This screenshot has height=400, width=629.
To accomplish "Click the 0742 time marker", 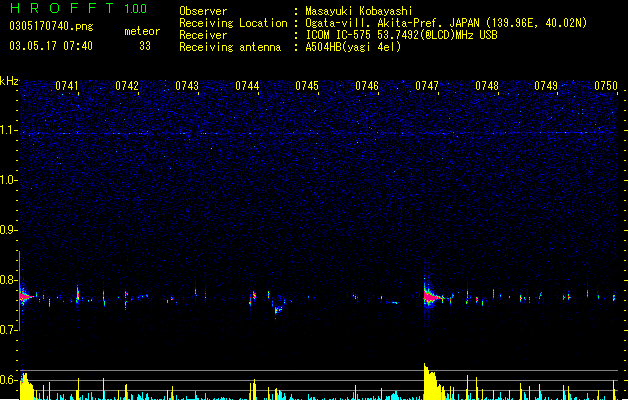I will tap(127, 86).
